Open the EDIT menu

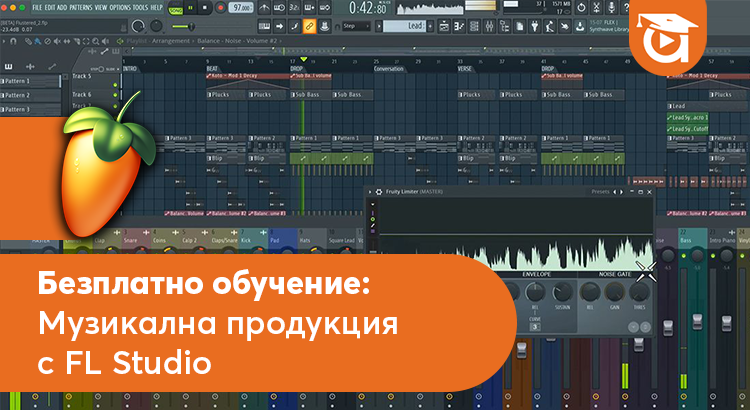coord(49,8)
